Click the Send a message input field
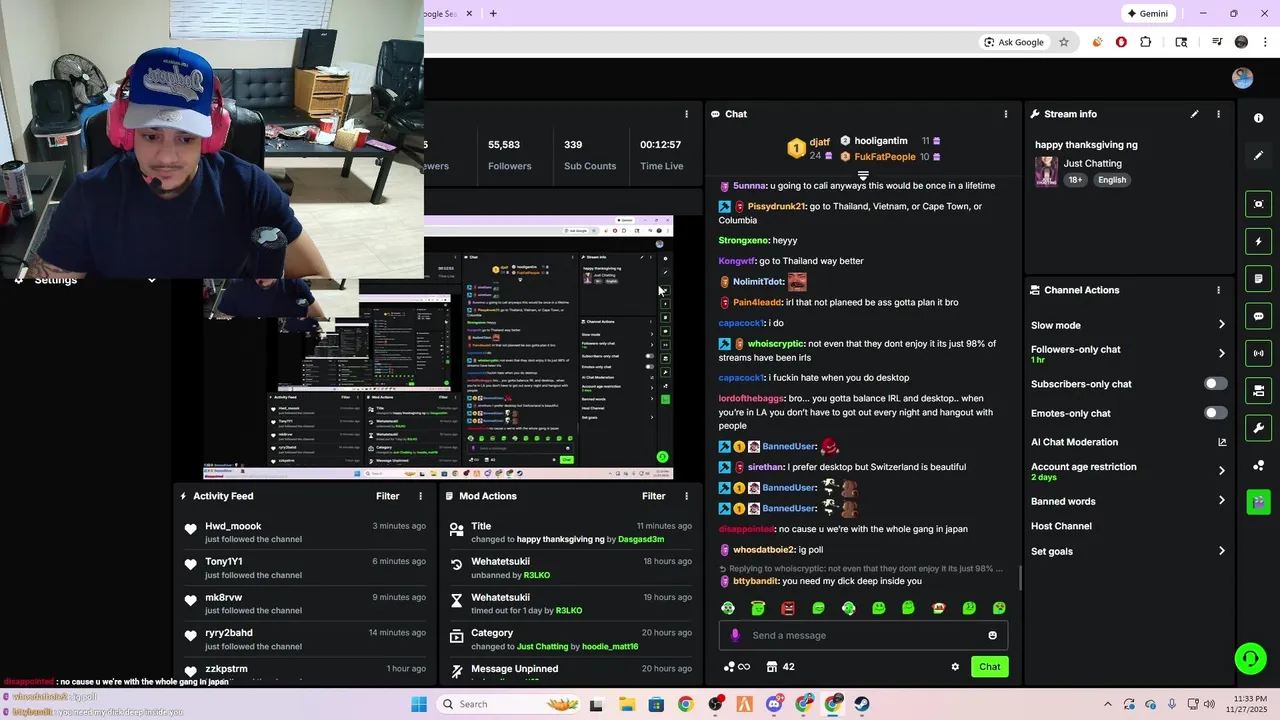Image resolution: width=1280 pixels, height=720 pixels. pos(863,635)
